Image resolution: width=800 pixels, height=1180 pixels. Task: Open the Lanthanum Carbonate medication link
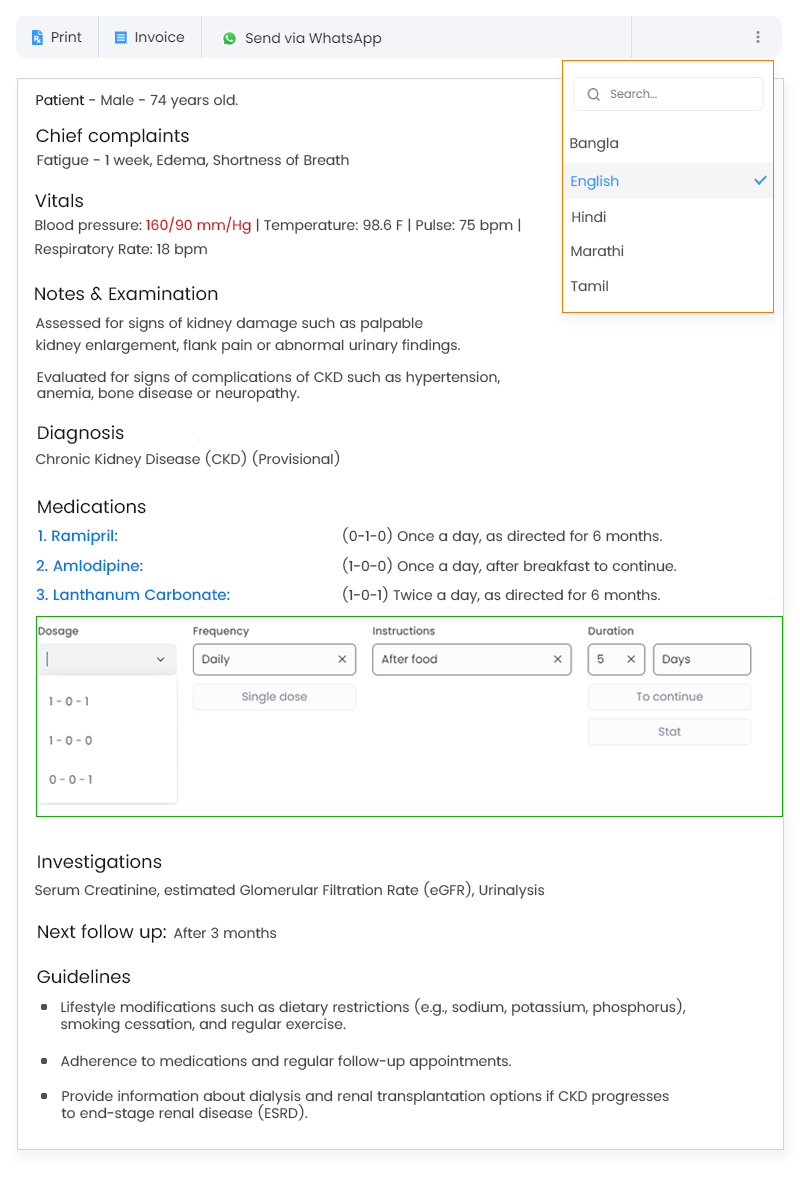(x=133, y=595)
